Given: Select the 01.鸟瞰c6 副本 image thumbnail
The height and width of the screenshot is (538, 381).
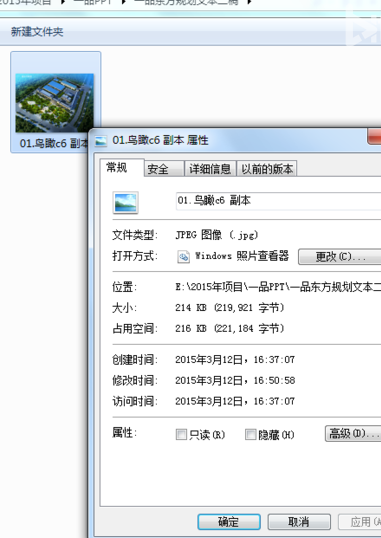Looking at the screenshot, I should pos(55,103).
